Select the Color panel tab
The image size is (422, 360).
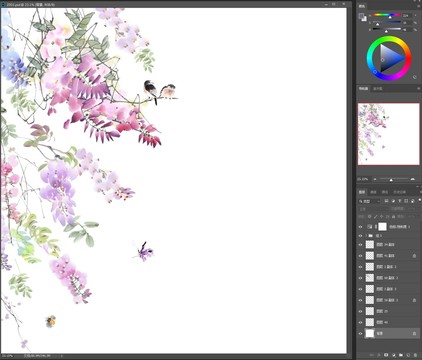pyautogui.click(x=362, y=6)
